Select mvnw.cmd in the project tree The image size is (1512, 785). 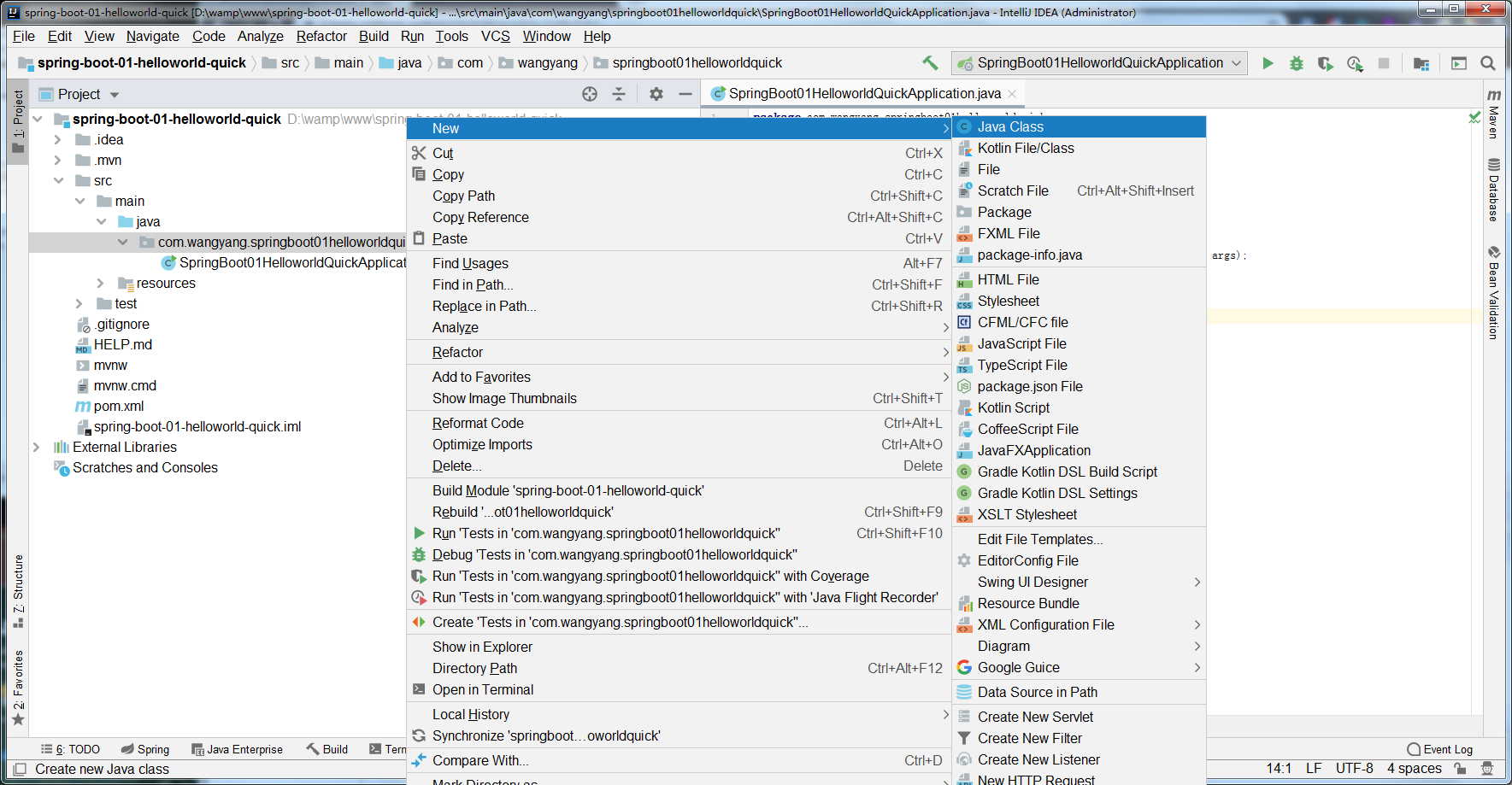(x=125, y=385)
